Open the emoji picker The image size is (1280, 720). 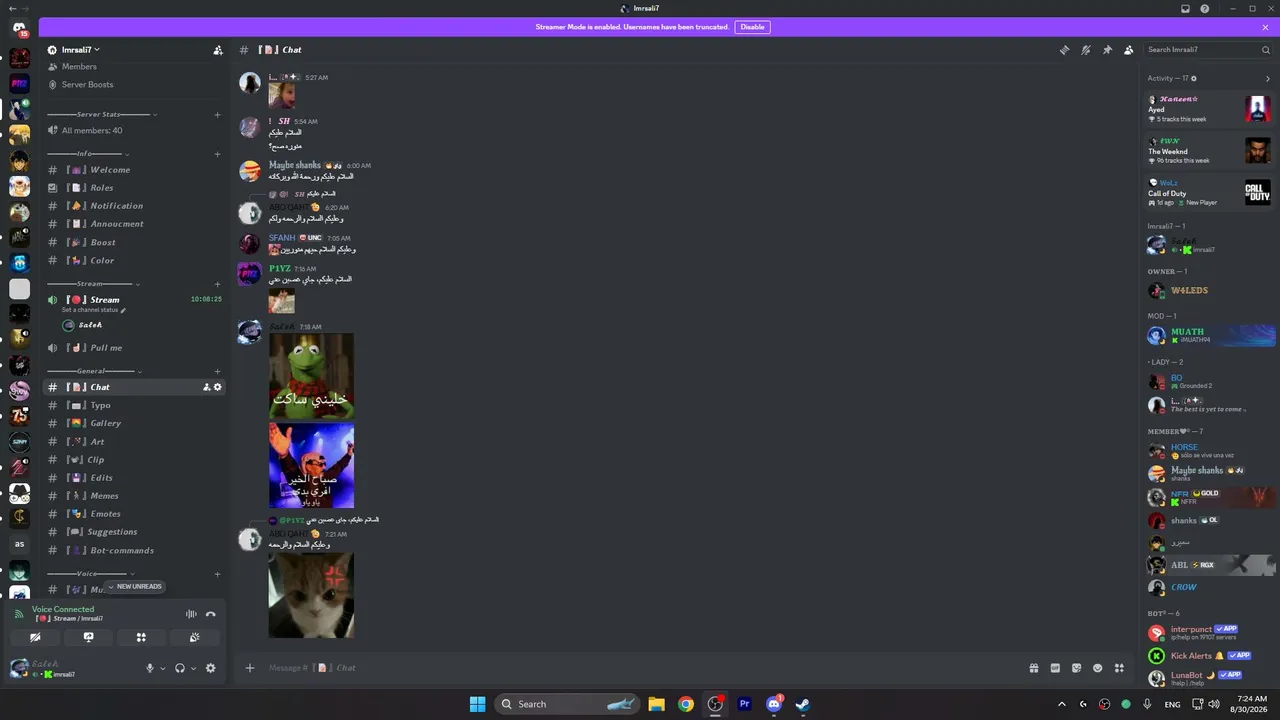(x=1097, y=668)
